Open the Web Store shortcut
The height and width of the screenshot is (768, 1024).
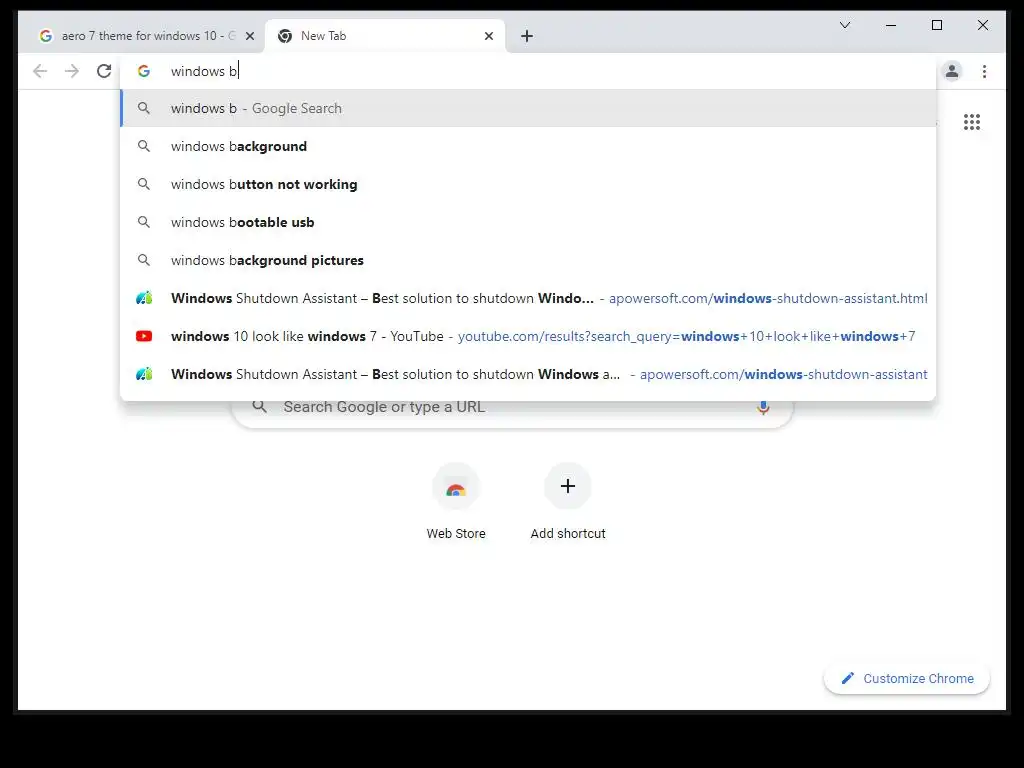[x=456, y=502]
